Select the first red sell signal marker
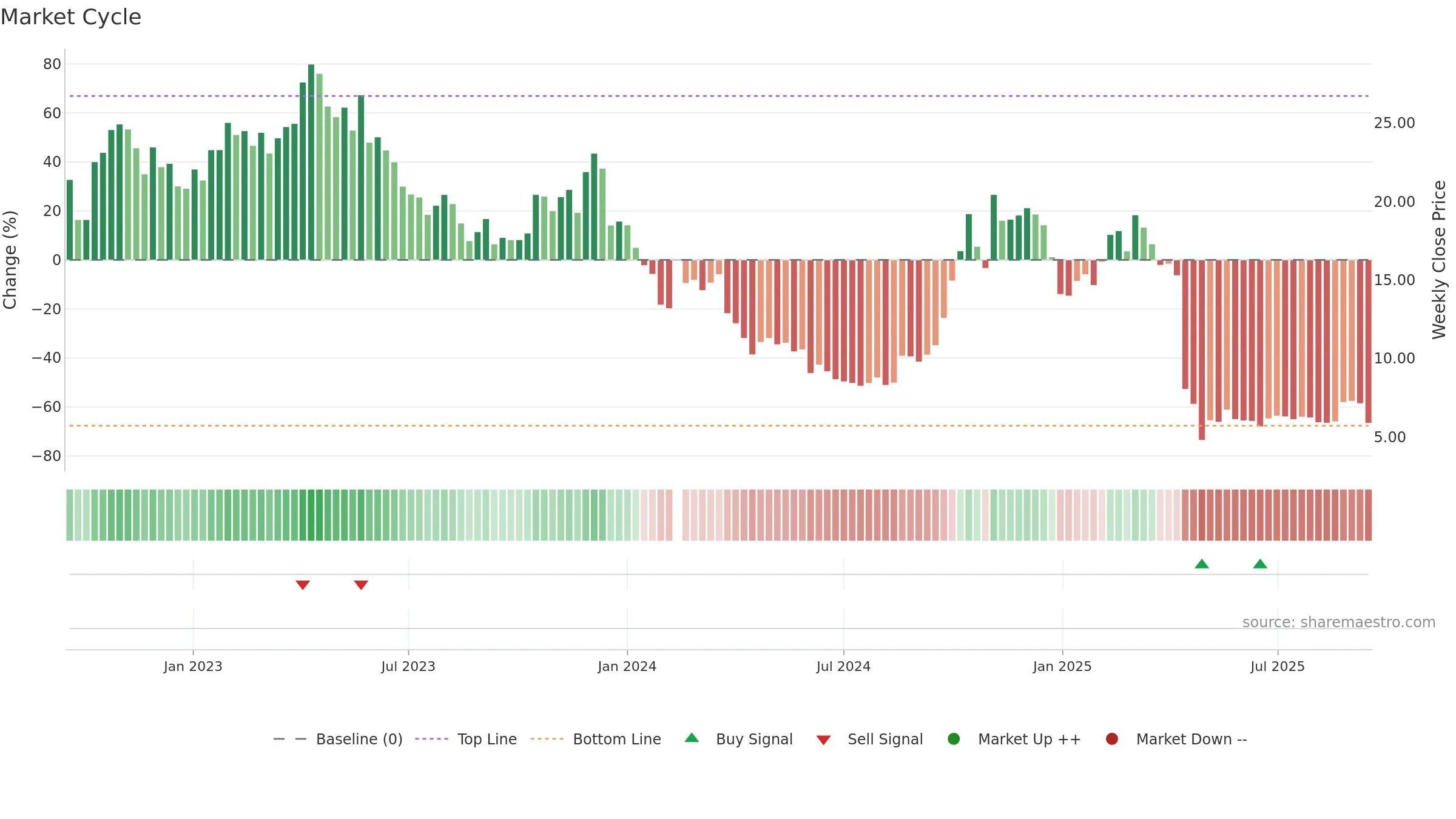 coord(303,585)
